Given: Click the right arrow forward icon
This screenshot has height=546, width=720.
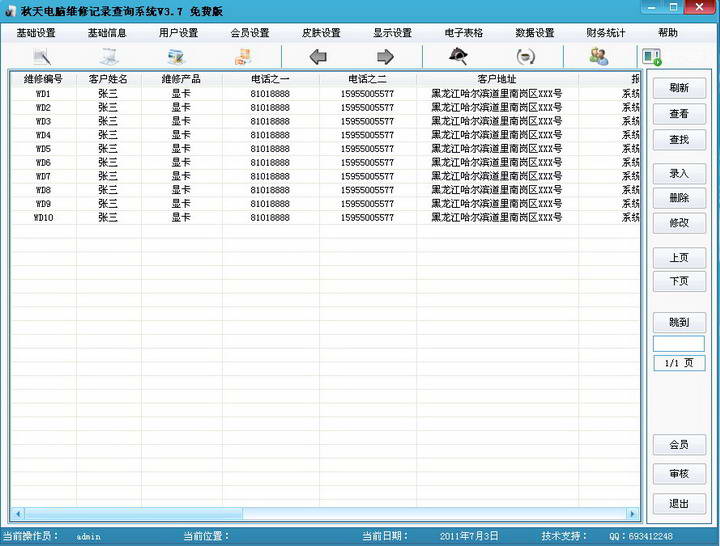Looking at the screenshot, I should click(385, 57).
